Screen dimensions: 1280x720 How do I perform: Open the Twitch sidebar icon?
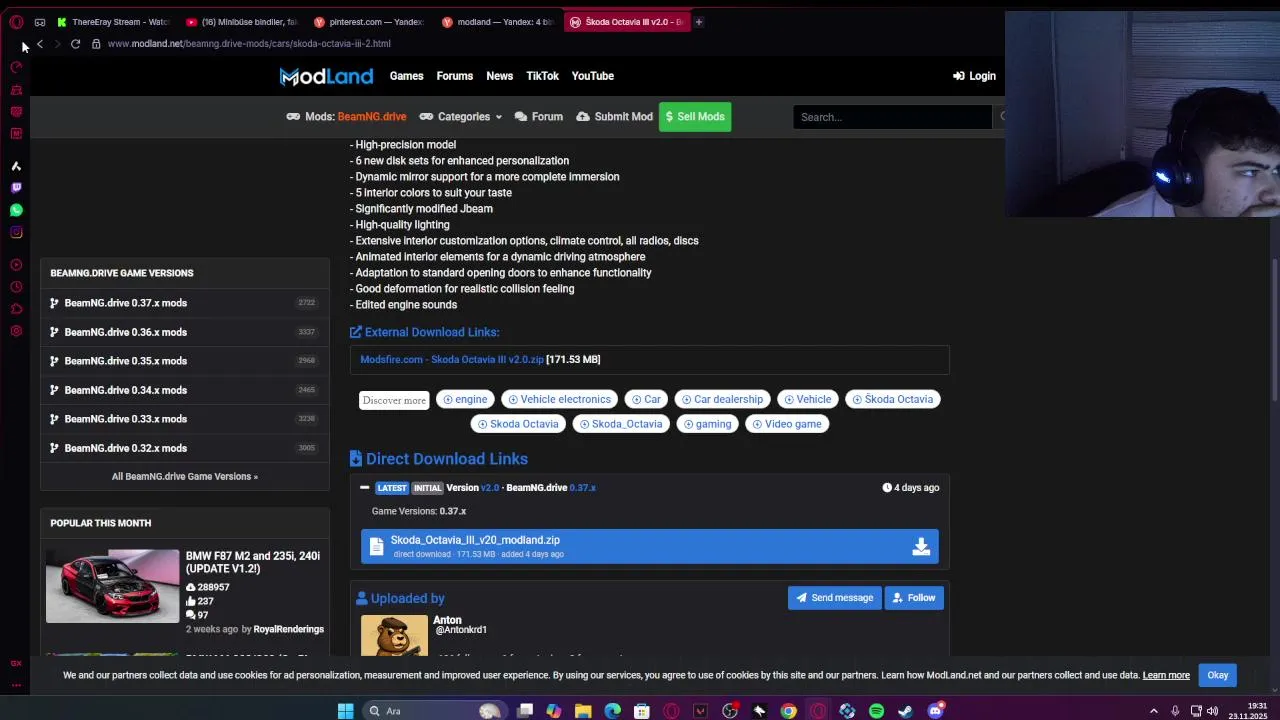(x=16, y=187)
